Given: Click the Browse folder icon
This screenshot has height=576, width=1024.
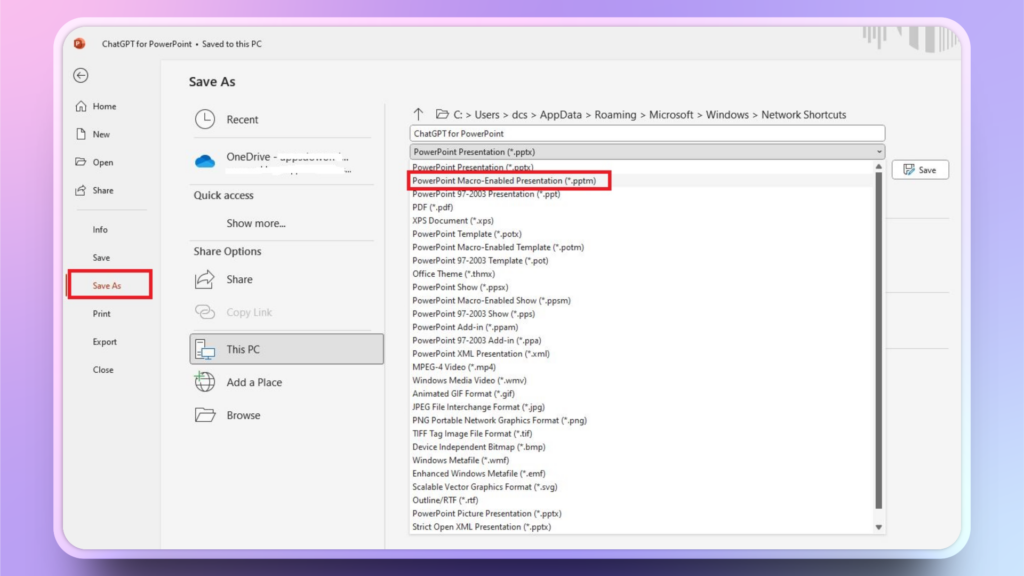Looking at the screenshot, I should tap(205, 415).
